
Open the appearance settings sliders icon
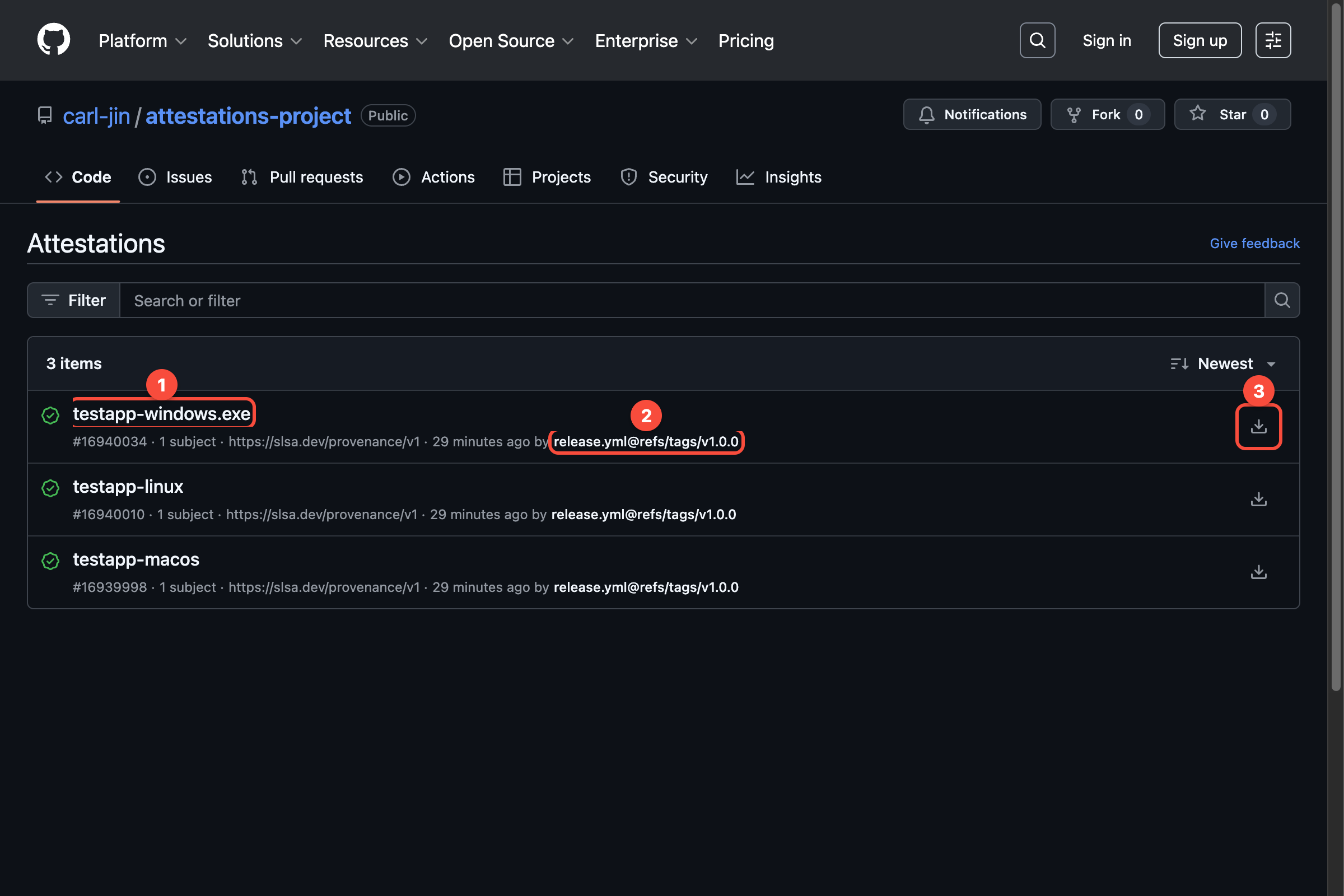click(x=1272, y=40)
